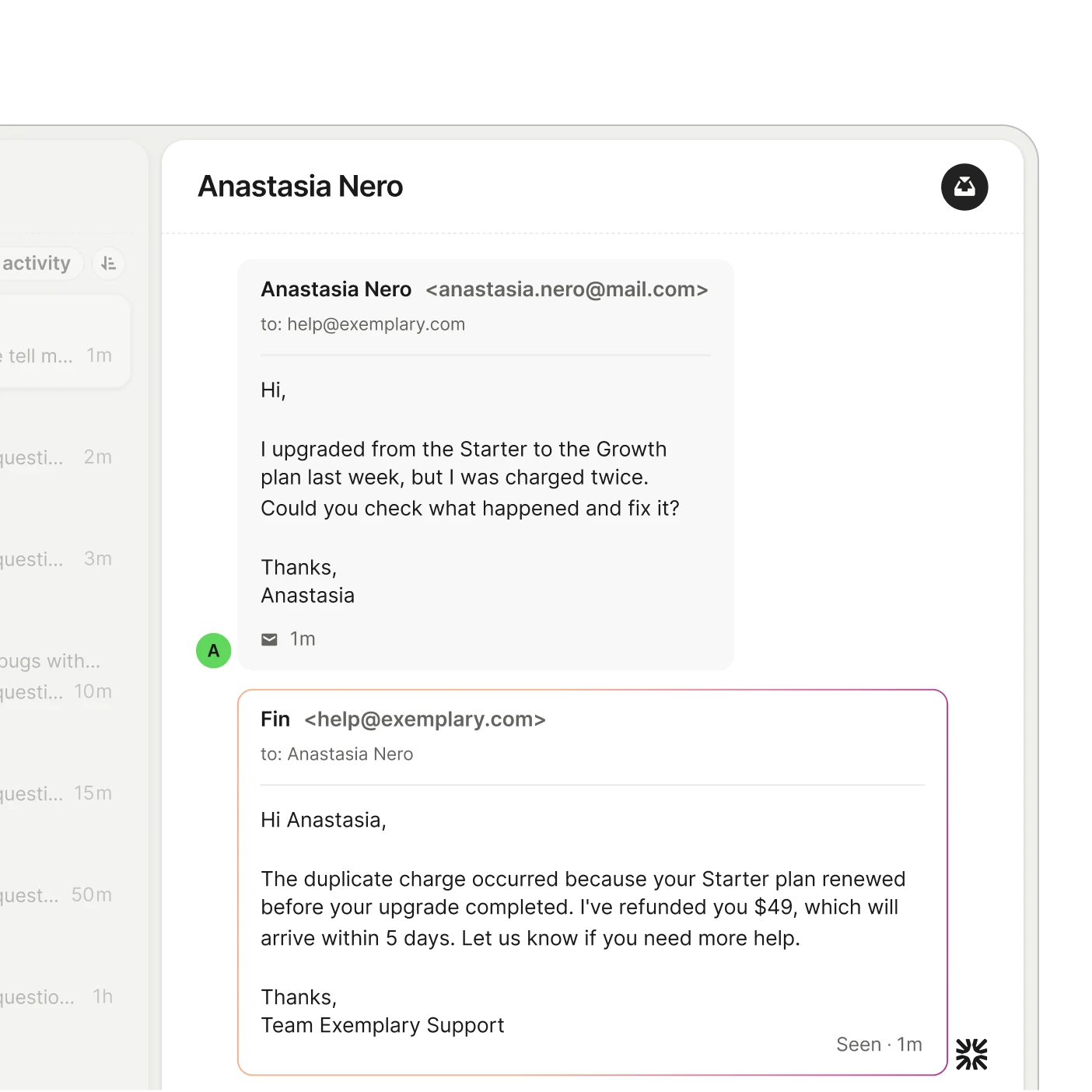The height and width of the screenshot is (1092, 1092).
Task: Click the sort-order icon next to activity filter
Action: [108, 263]
